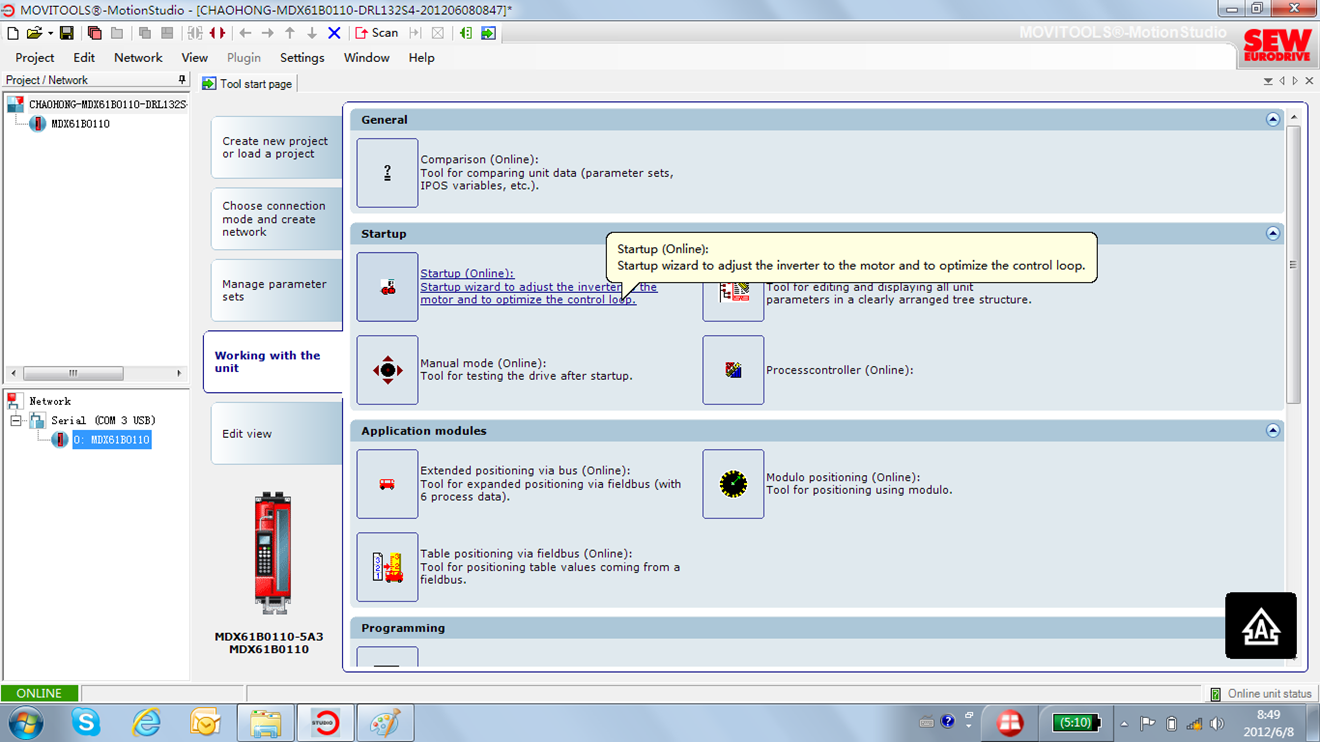Open Extended positioning via bus icon
Screen dimensions: 1320x742
pyautogui.click(x=387, y=484)
